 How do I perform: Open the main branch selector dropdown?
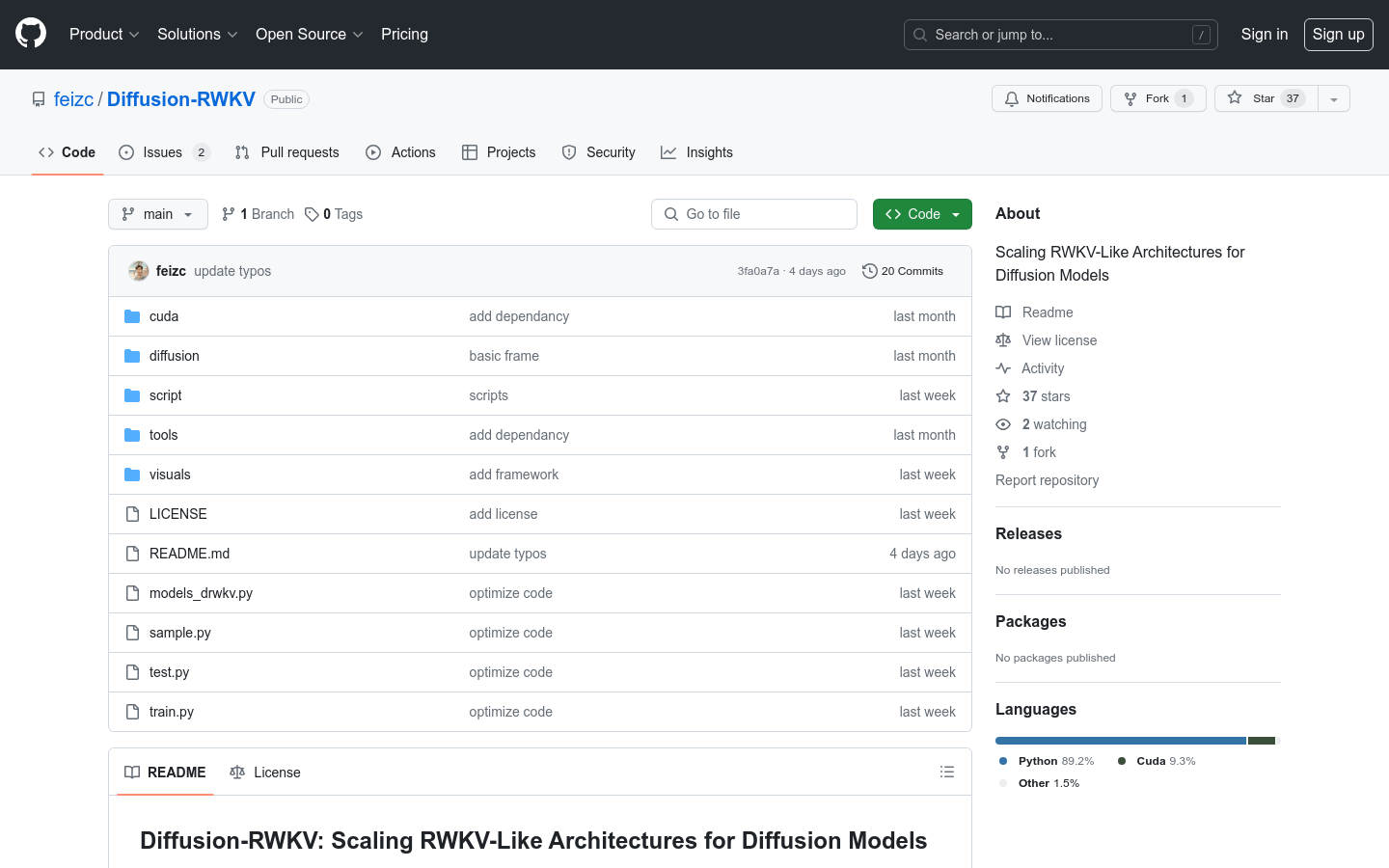[x=158, y=214]
